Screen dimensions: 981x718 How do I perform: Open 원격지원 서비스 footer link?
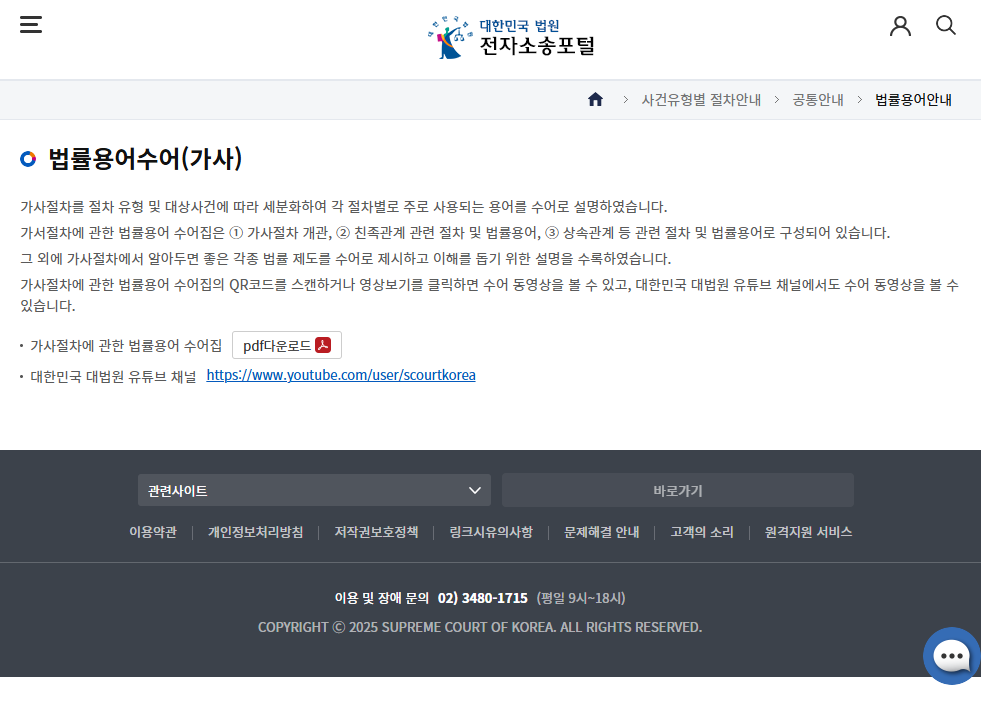coord(808,532)
